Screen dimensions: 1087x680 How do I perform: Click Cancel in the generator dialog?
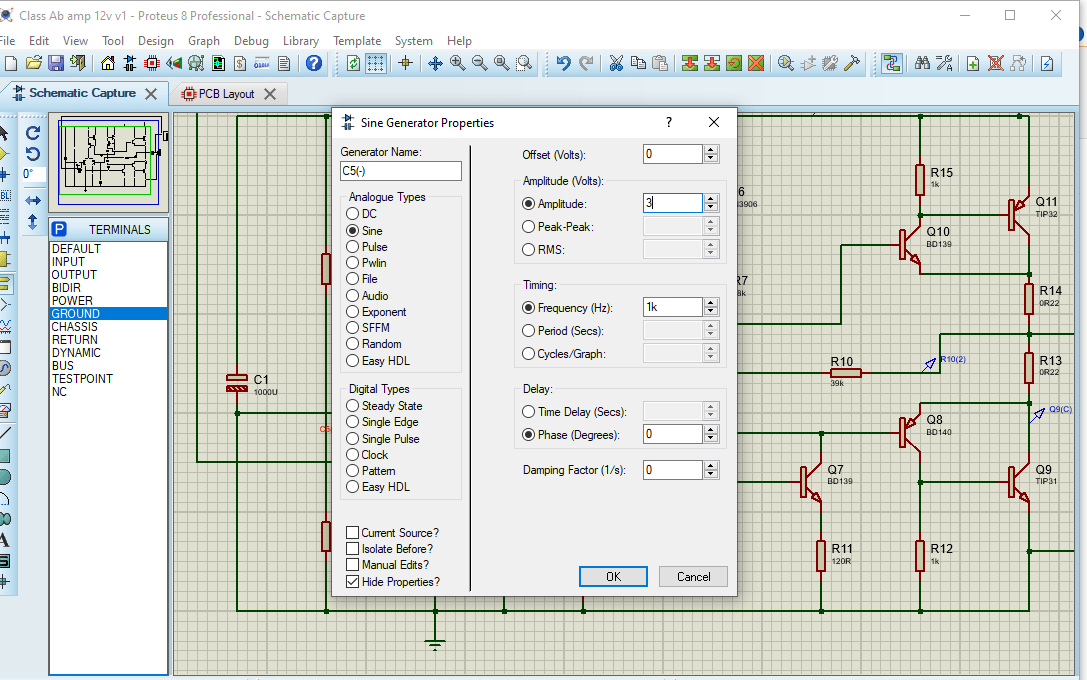(693, 577)
